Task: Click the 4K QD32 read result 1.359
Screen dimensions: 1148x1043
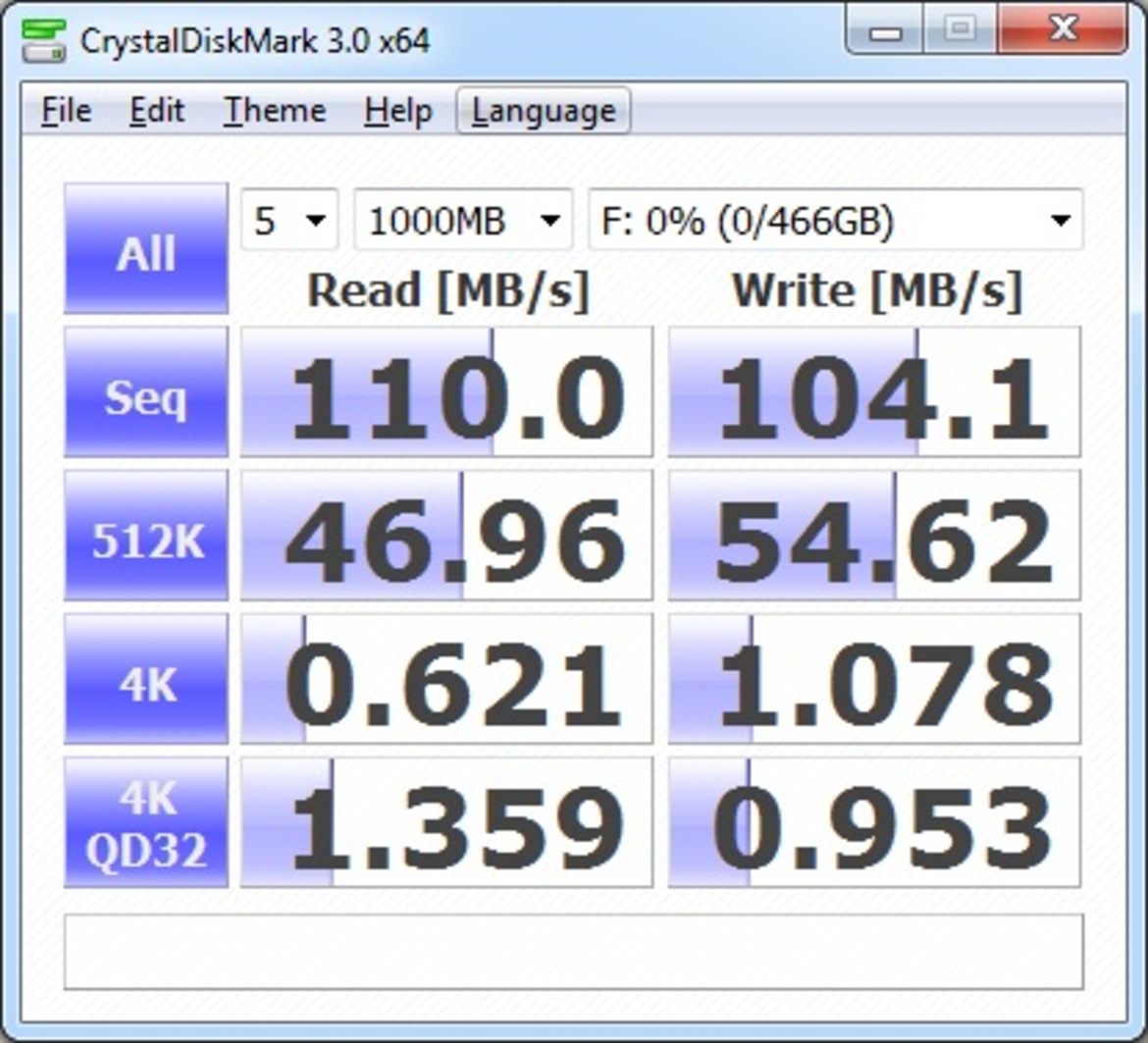Action: [446, 822]
